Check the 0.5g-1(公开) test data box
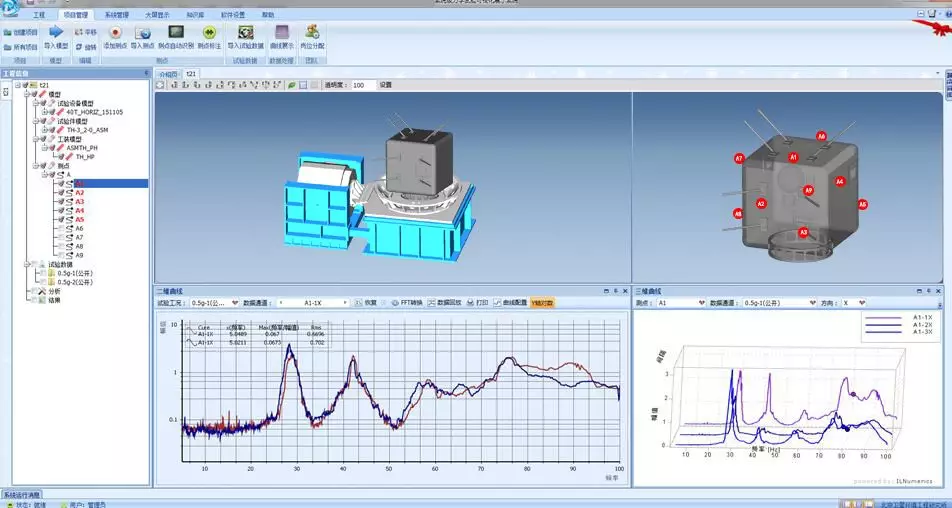 coord(43,273)
